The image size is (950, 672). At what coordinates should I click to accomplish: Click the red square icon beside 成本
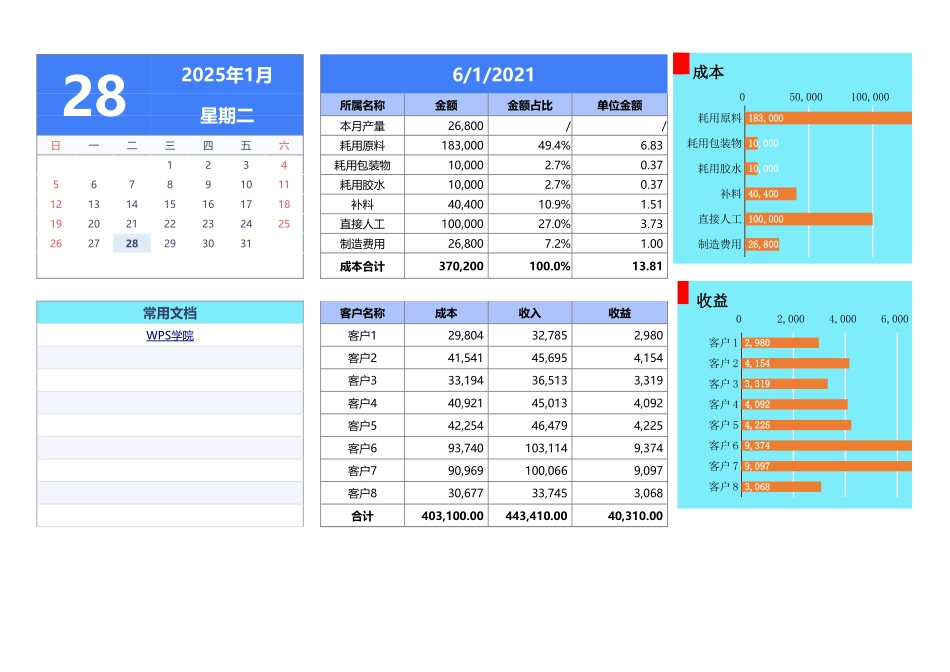click(x=683, y=62)
